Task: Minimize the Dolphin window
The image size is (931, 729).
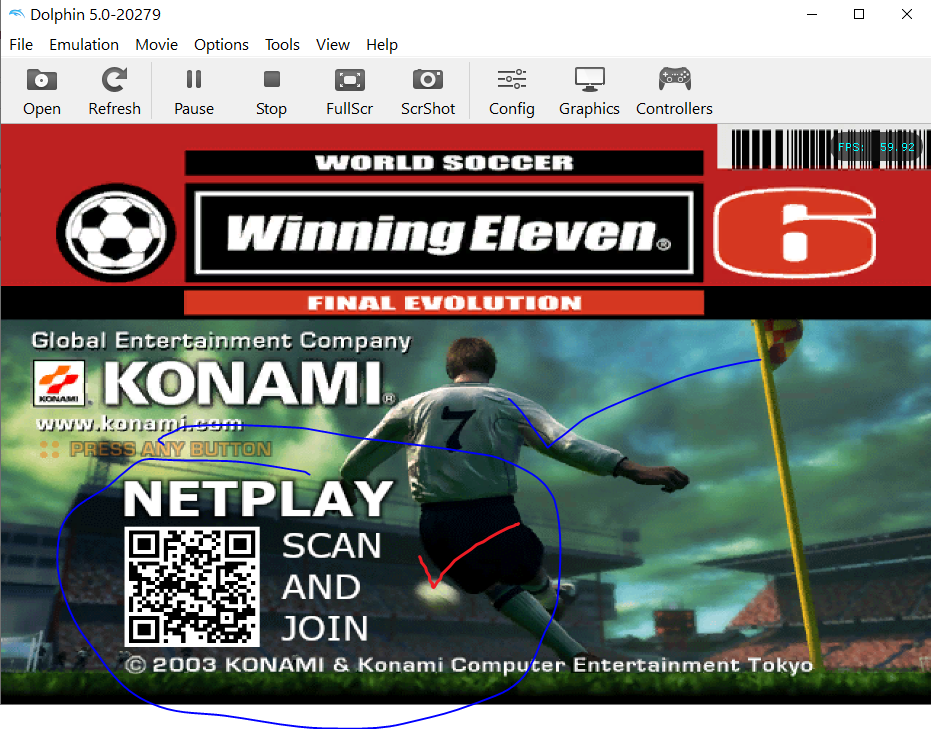Action: pos(812,14)
